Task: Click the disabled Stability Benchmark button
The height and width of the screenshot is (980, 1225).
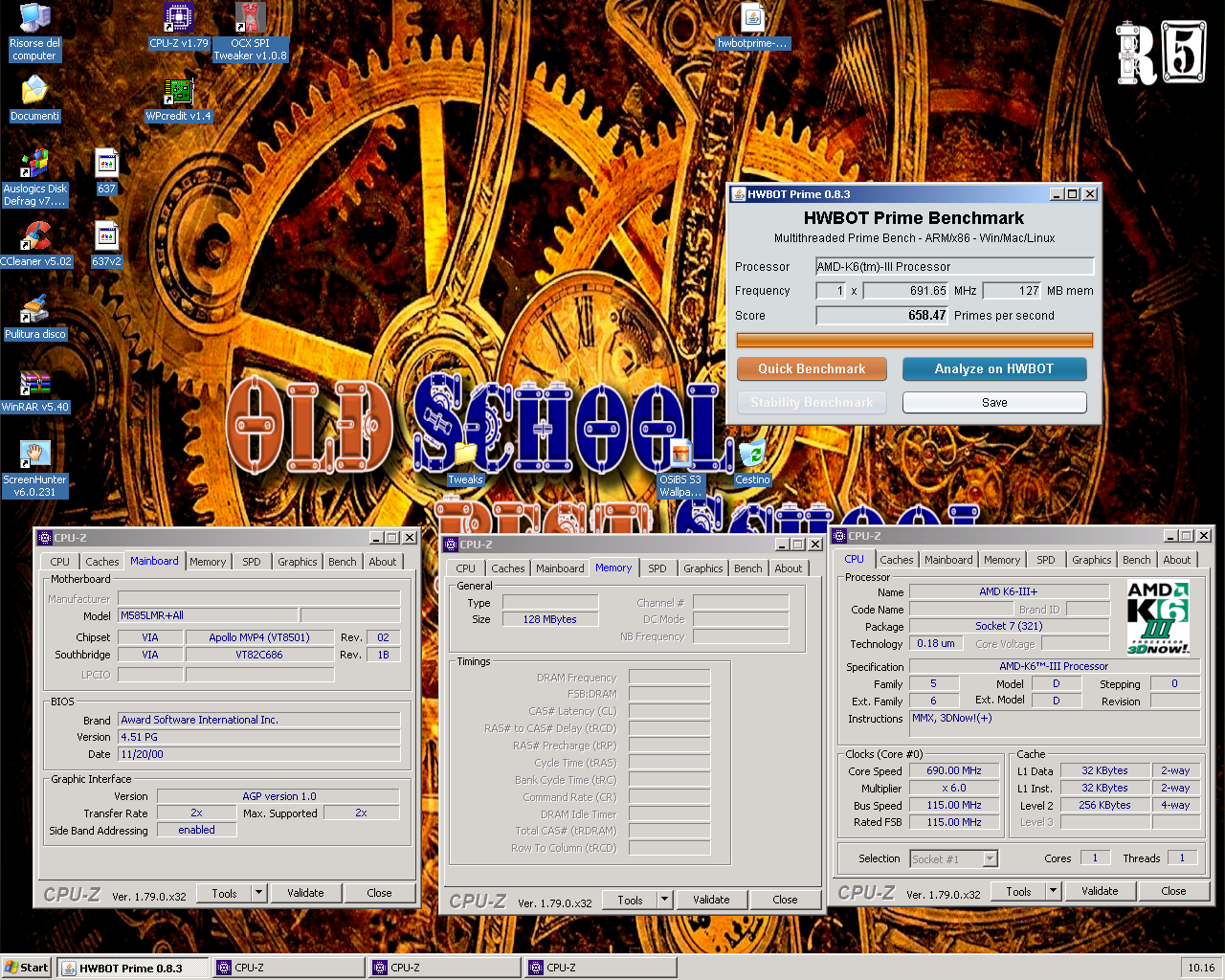Action: coord(812,402)
